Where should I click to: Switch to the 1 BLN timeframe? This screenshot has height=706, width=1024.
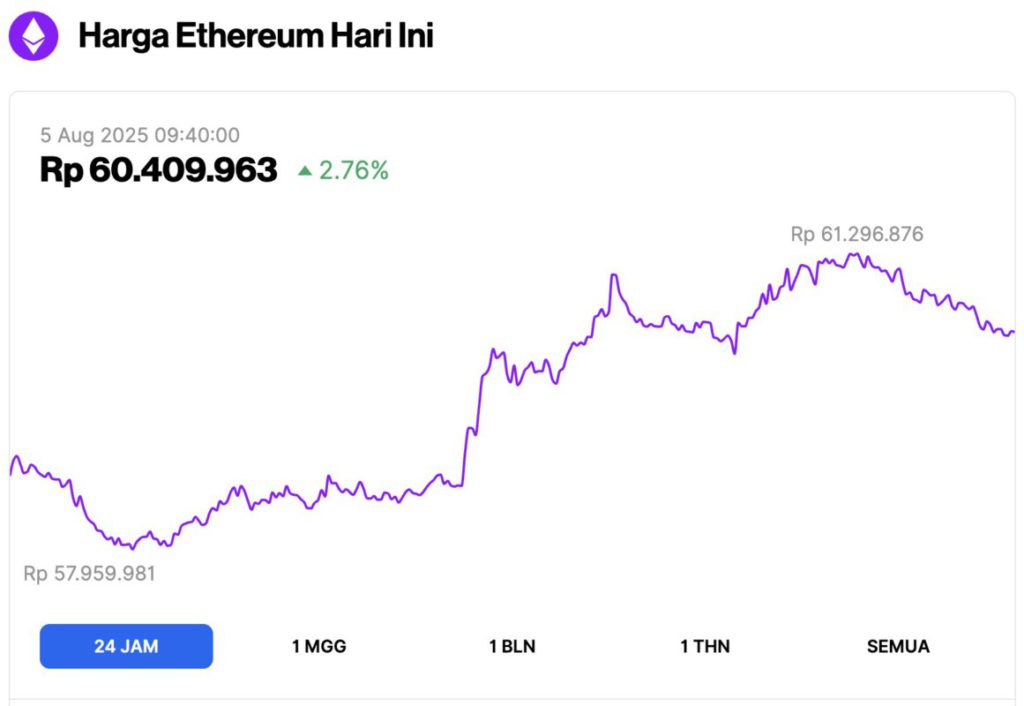tap(510, 646)
